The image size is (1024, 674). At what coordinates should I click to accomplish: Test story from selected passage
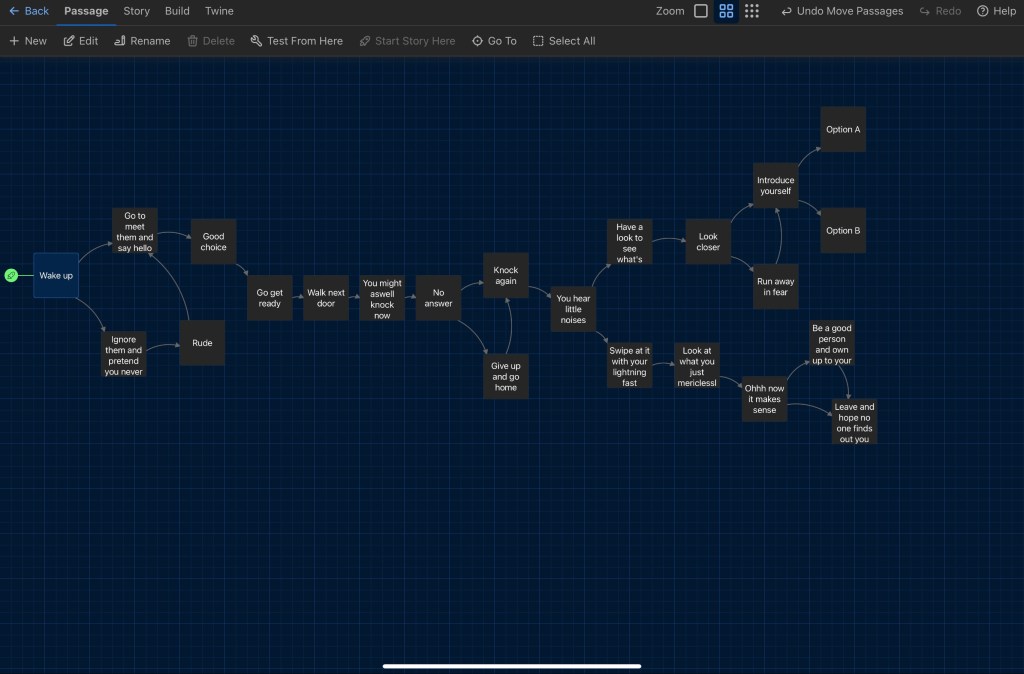coord(296,41)
